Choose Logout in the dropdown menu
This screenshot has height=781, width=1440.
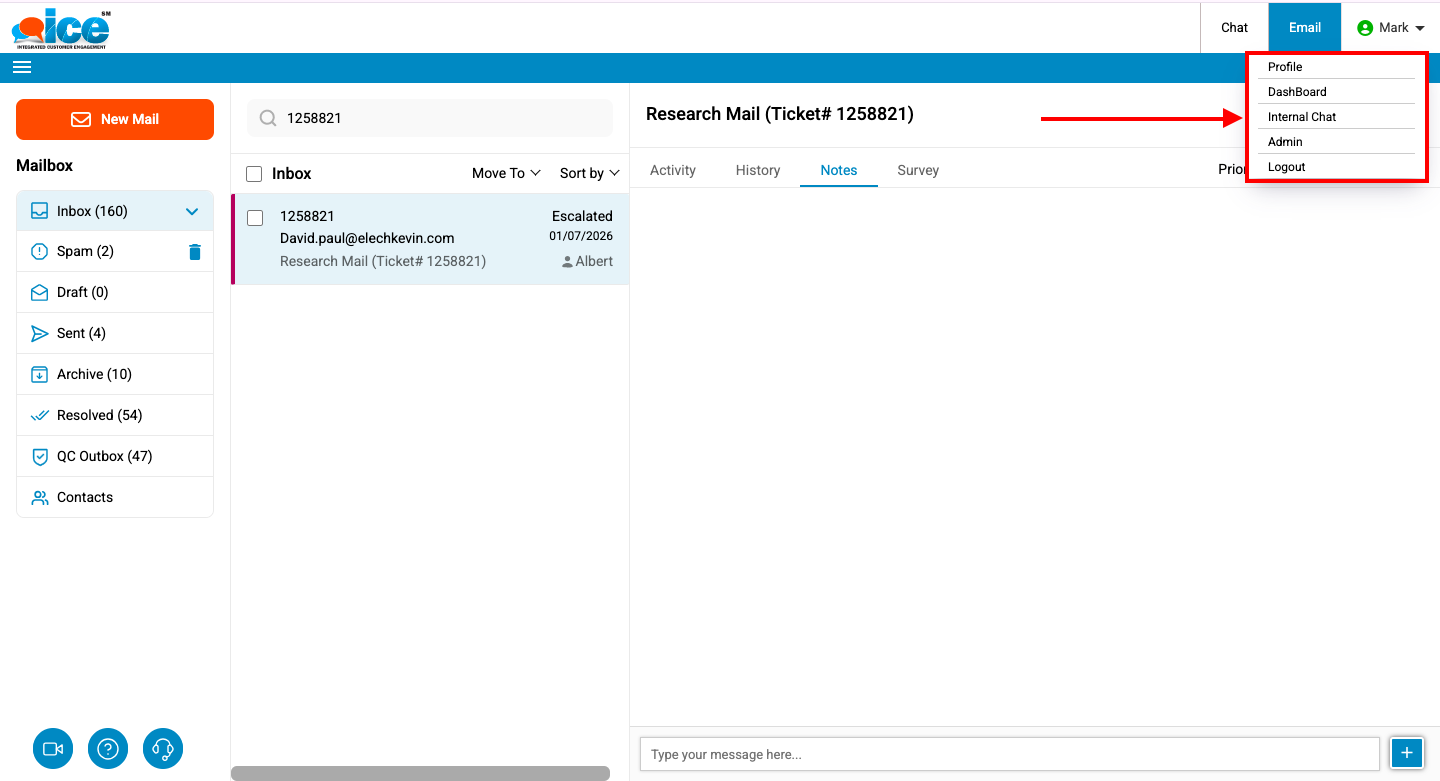pos(1286,167)
